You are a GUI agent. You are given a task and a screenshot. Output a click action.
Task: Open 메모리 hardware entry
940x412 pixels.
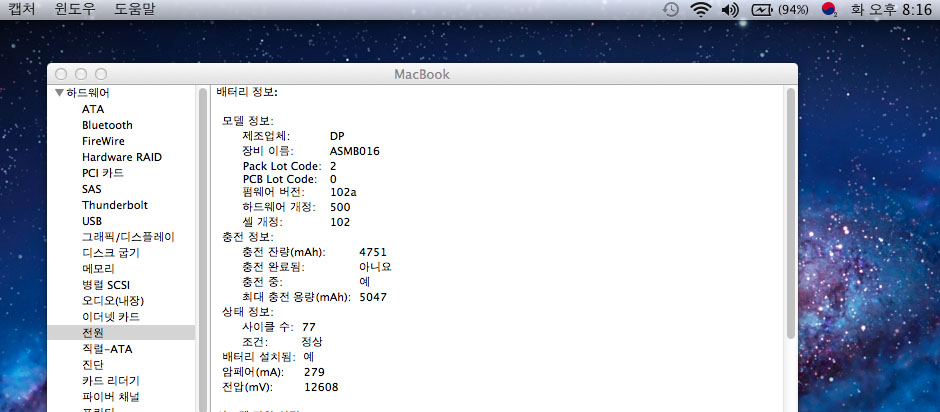98,269
